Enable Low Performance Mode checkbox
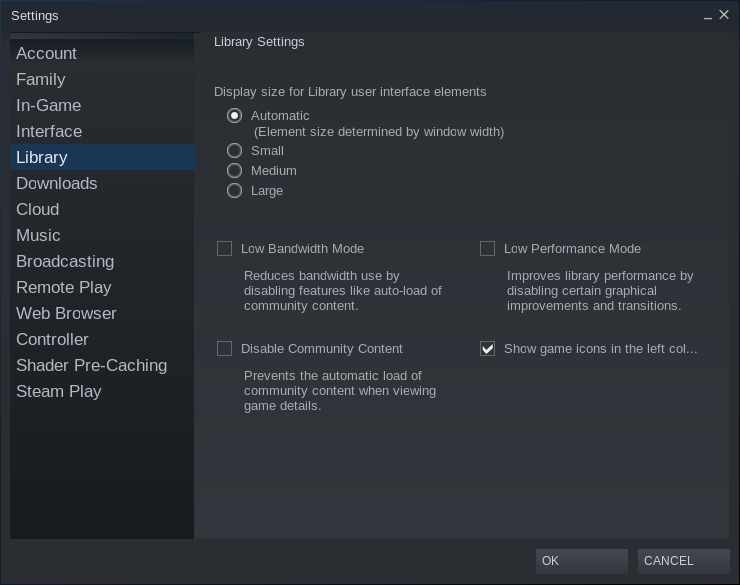The width and height of the screenshot is (740, 585). pyautogui.click(x=488, y=249)
